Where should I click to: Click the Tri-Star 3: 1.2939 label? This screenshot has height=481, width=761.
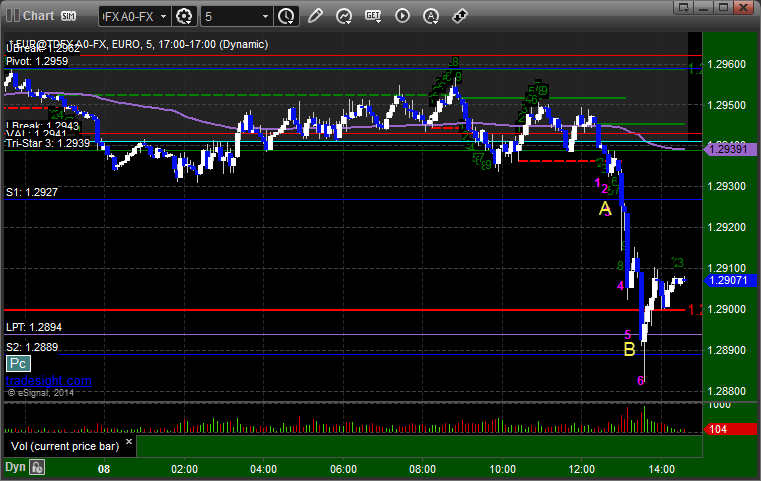click(48, 143)
